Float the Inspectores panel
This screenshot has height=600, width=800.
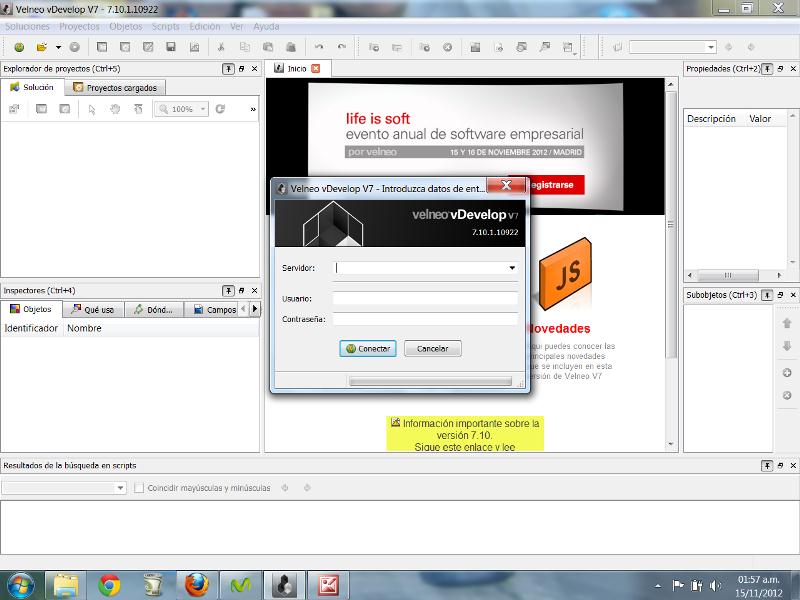pyautogui.click(x=242, y=291)
